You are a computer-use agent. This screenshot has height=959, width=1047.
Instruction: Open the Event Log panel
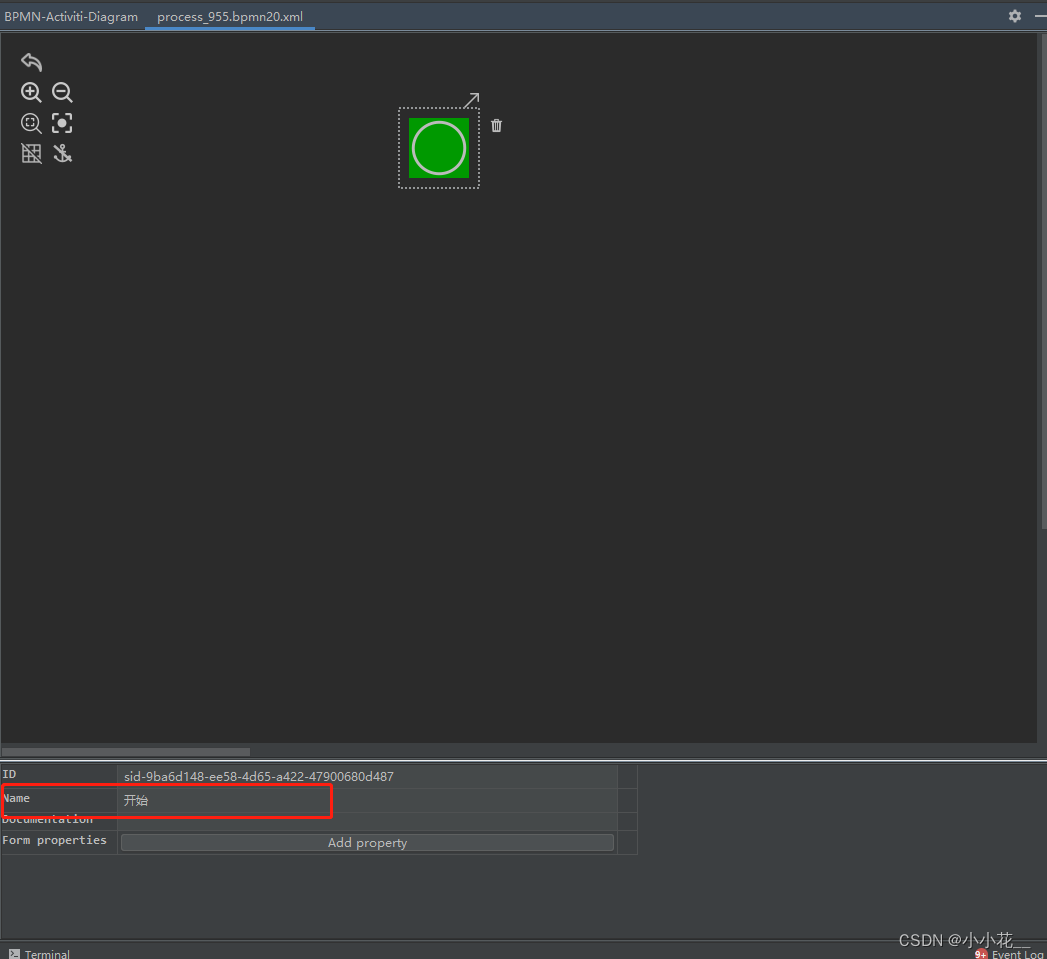point(1013,953)
